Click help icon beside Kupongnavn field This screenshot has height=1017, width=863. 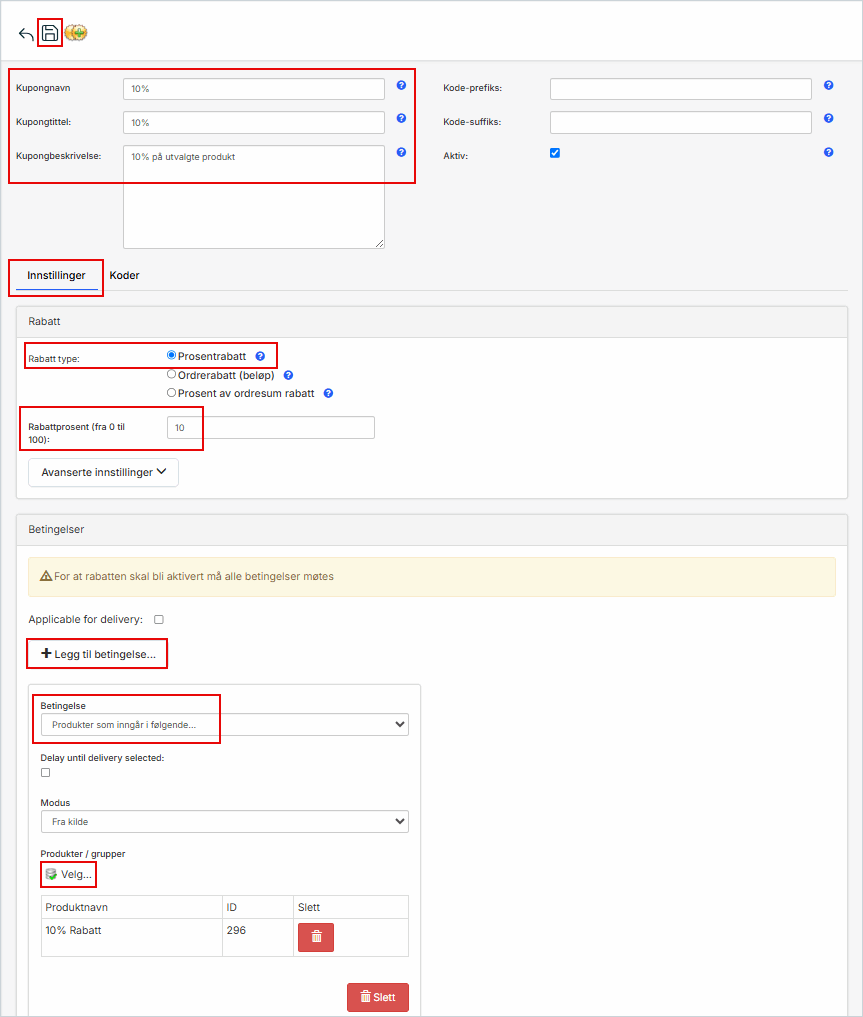[401, 86]
